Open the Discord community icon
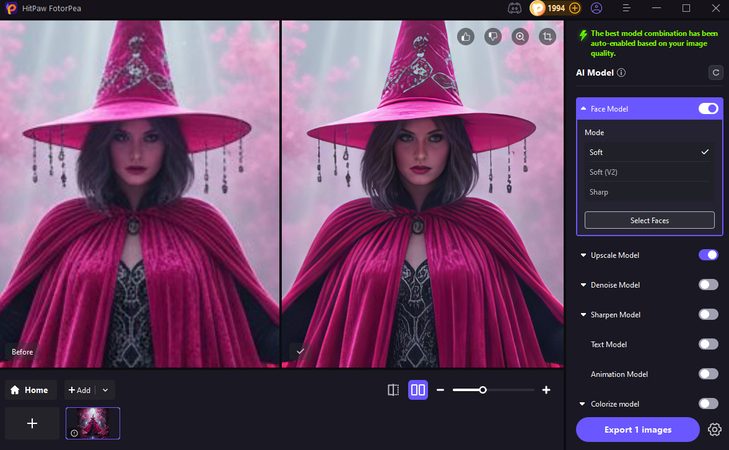729x450 pixels. tap(514, 8)
